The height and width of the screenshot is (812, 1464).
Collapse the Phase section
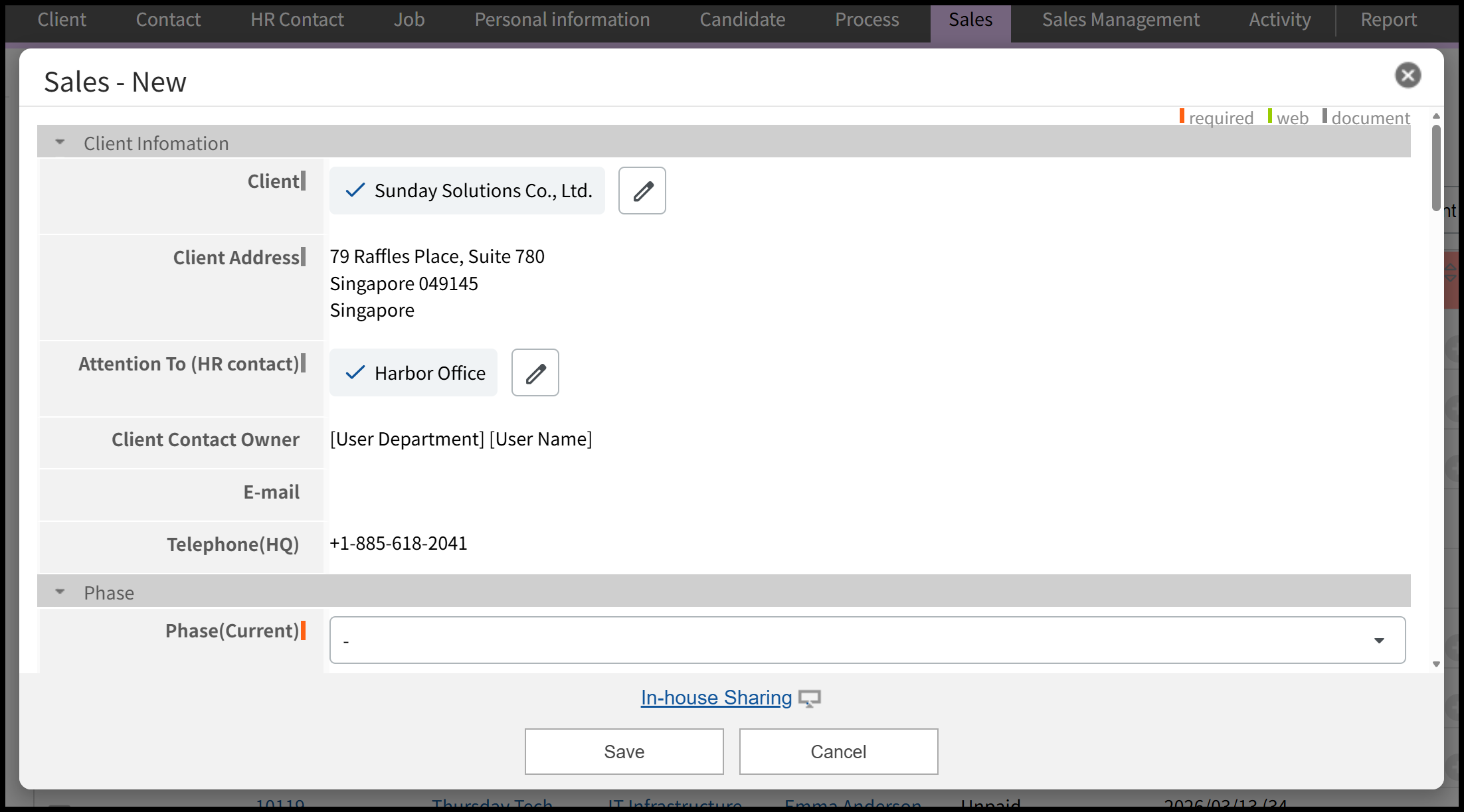60,592
